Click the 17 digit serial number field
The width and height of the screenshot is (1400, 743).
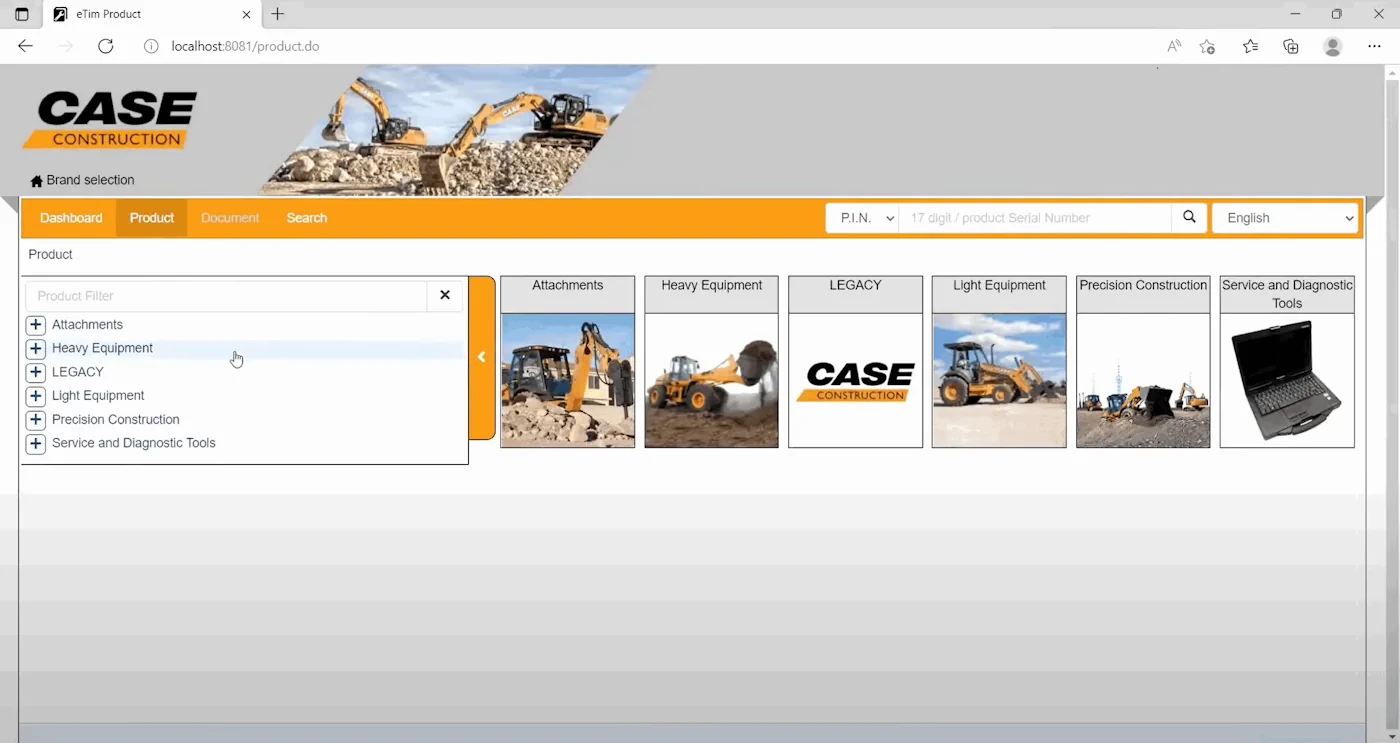click(x=1035, y=218)
